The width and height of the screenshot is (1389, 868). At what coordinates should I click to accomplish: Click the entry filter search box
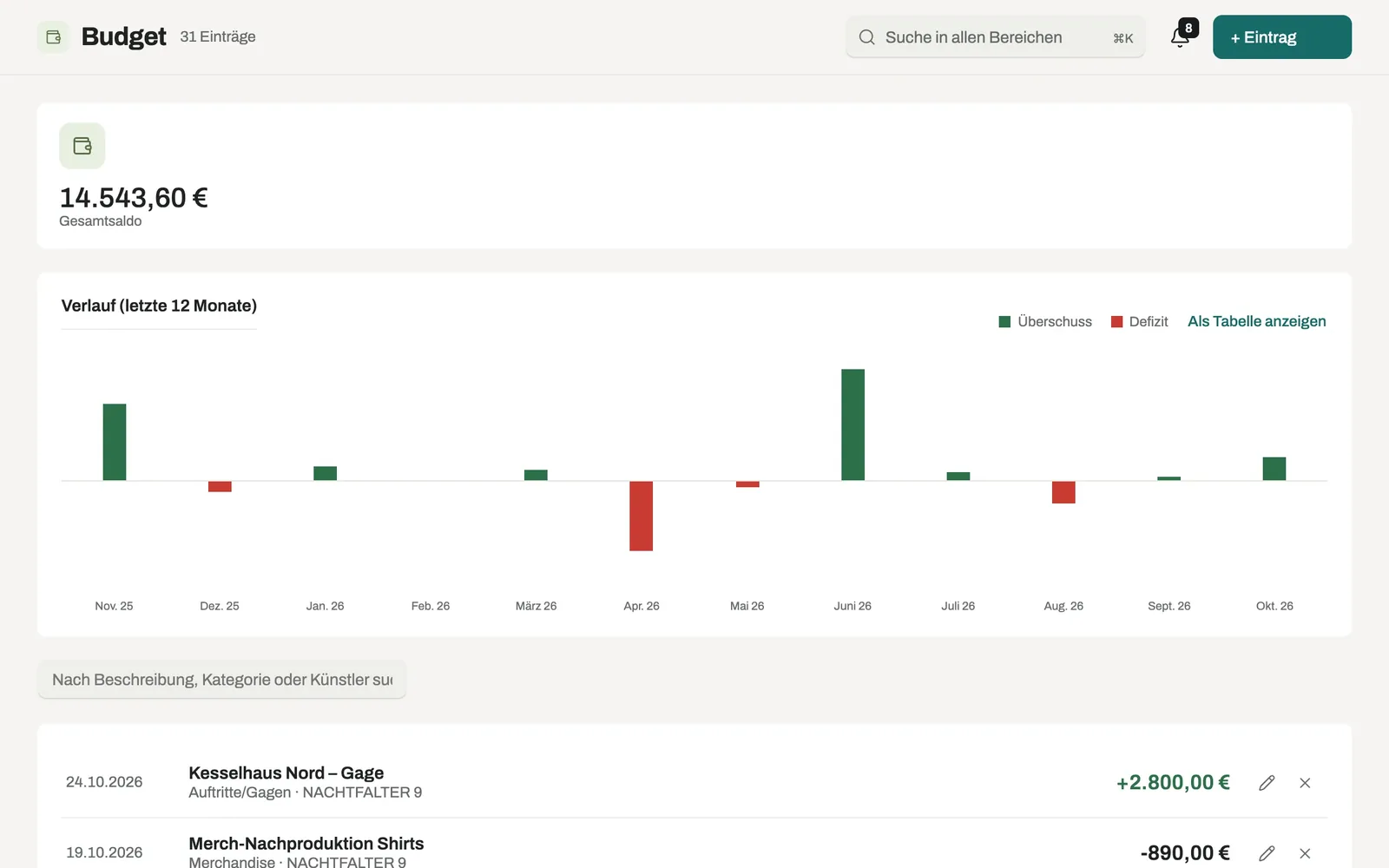point(222,680)
